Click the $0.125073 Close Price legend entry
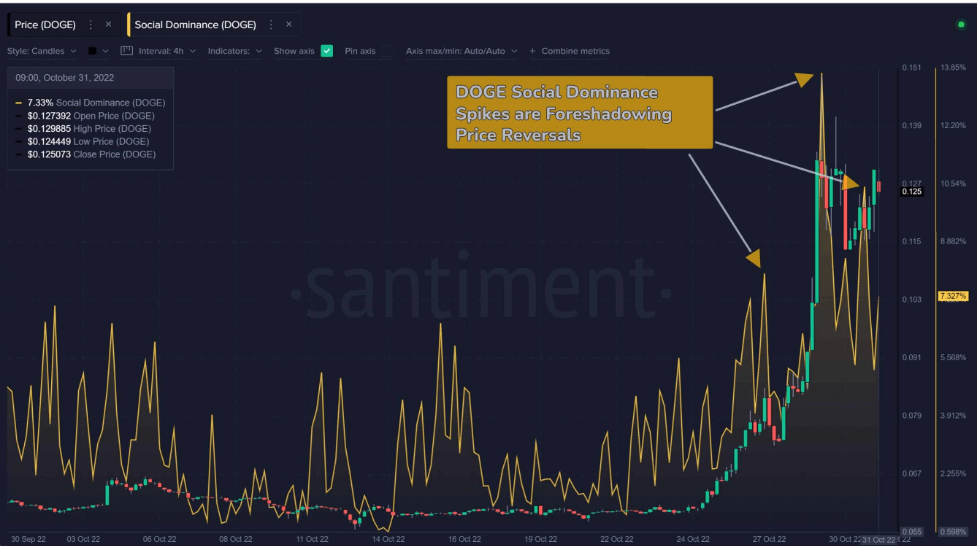Image resolution: width=977 pixels, height=546 pixels. 86,155
